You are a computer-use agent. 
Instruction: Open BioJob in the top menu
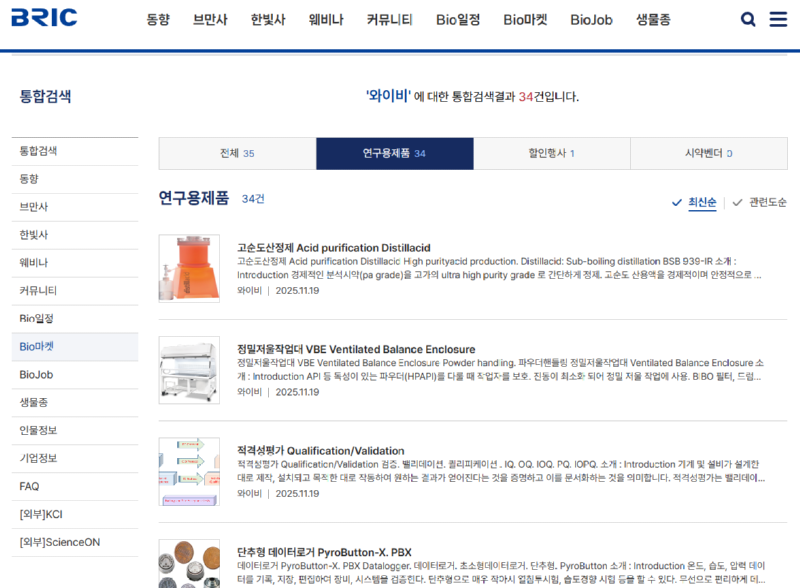tap(590, 18)
